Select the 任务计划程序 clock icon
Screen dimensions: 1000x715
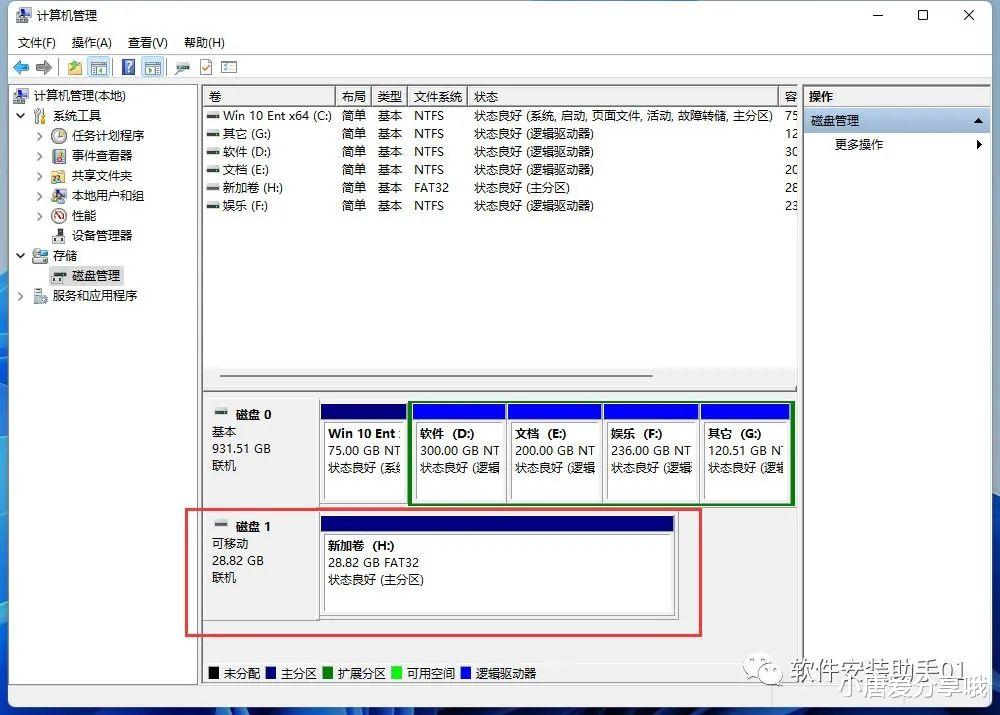[59, 136]
